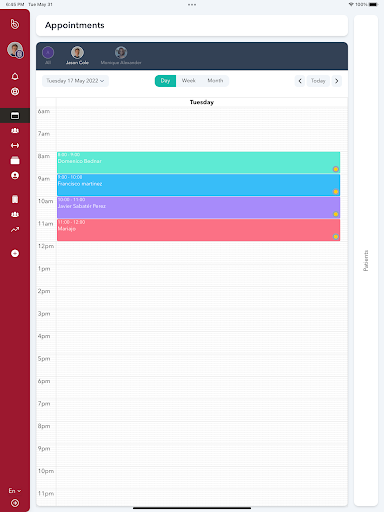Screen dimensions: 384x512
Task: Open the lower group people sidebar icon
Action: click(x=15, y=214)
